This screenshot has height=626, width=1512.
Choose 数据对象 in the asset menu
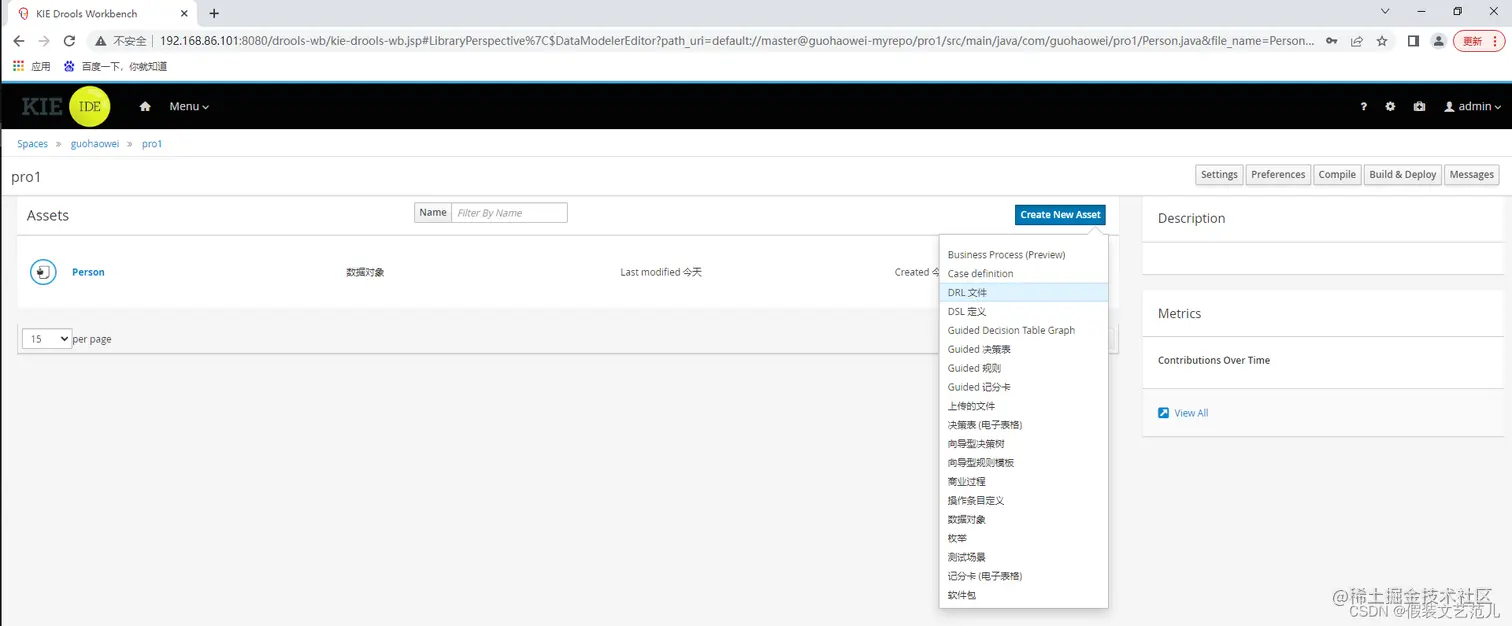click(1024, 520)
